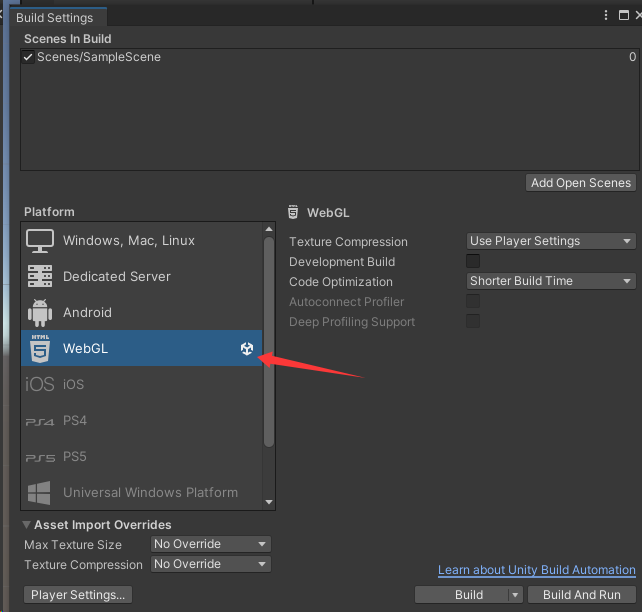Click the Dedicated Server rack icon
The image size is (642, 612).
point(40,276)
